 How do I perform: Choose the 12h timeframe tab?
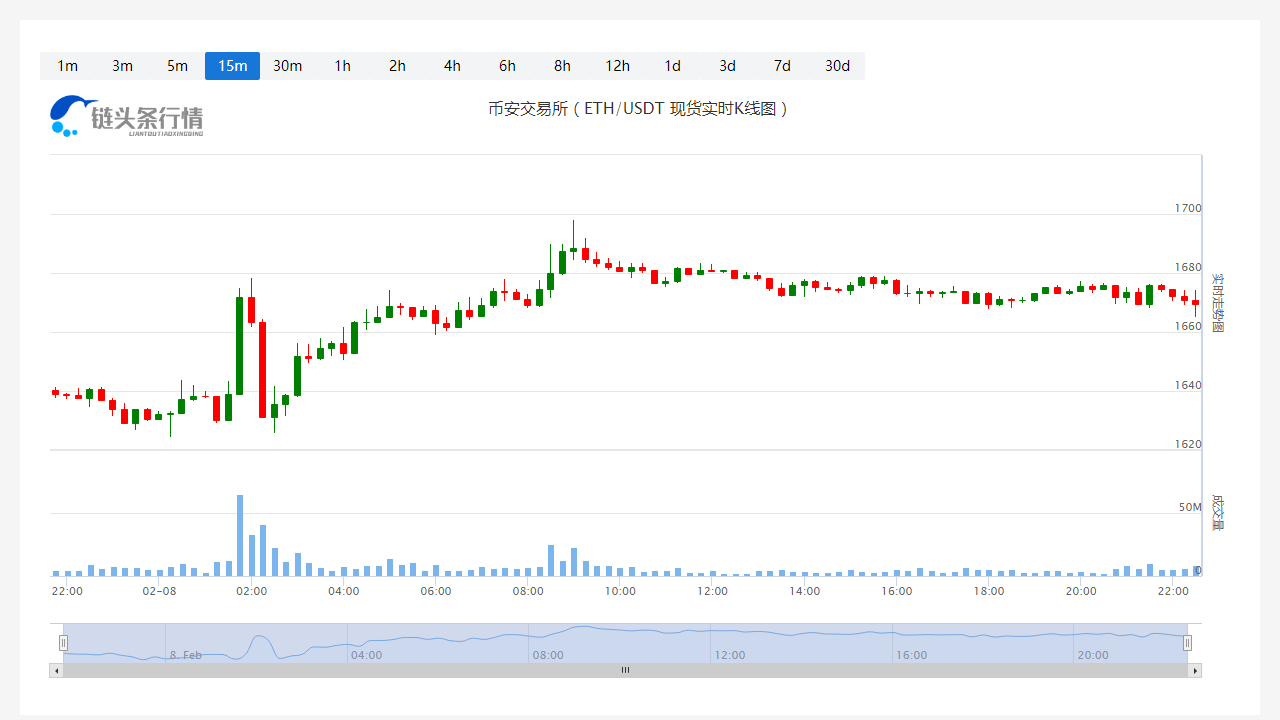617,66
